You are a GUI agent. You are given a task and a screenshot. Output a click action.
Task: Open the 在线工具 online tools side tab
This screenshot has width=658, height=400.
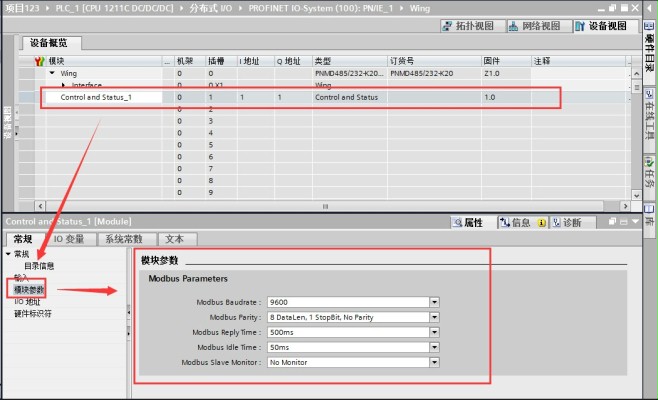tap(649, 114)
